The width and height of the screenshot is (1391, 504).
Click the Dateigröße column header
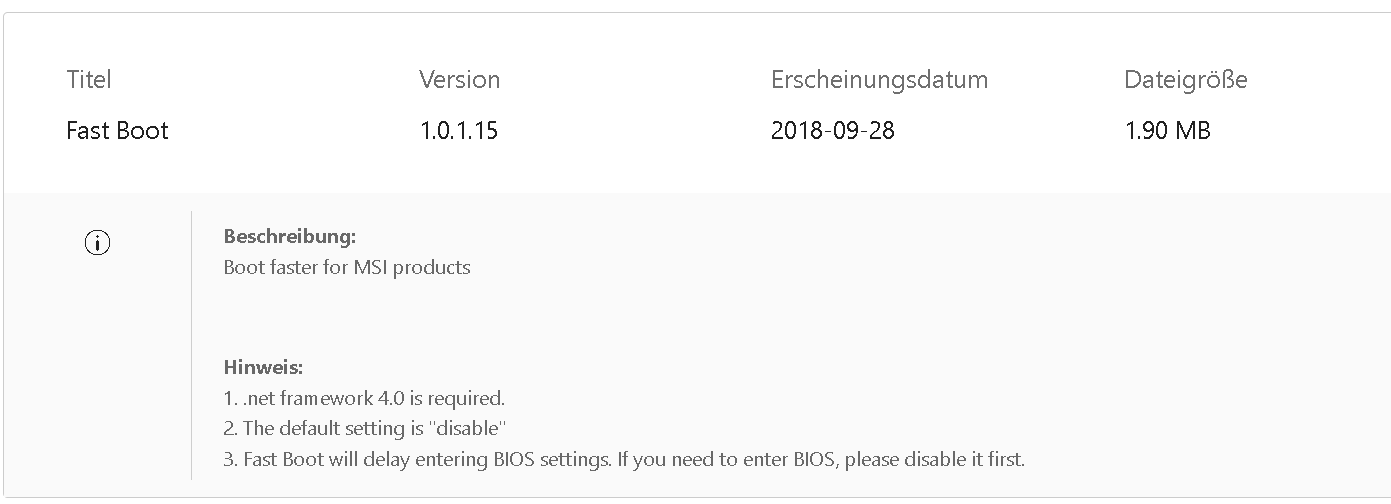coord(1185,80)
